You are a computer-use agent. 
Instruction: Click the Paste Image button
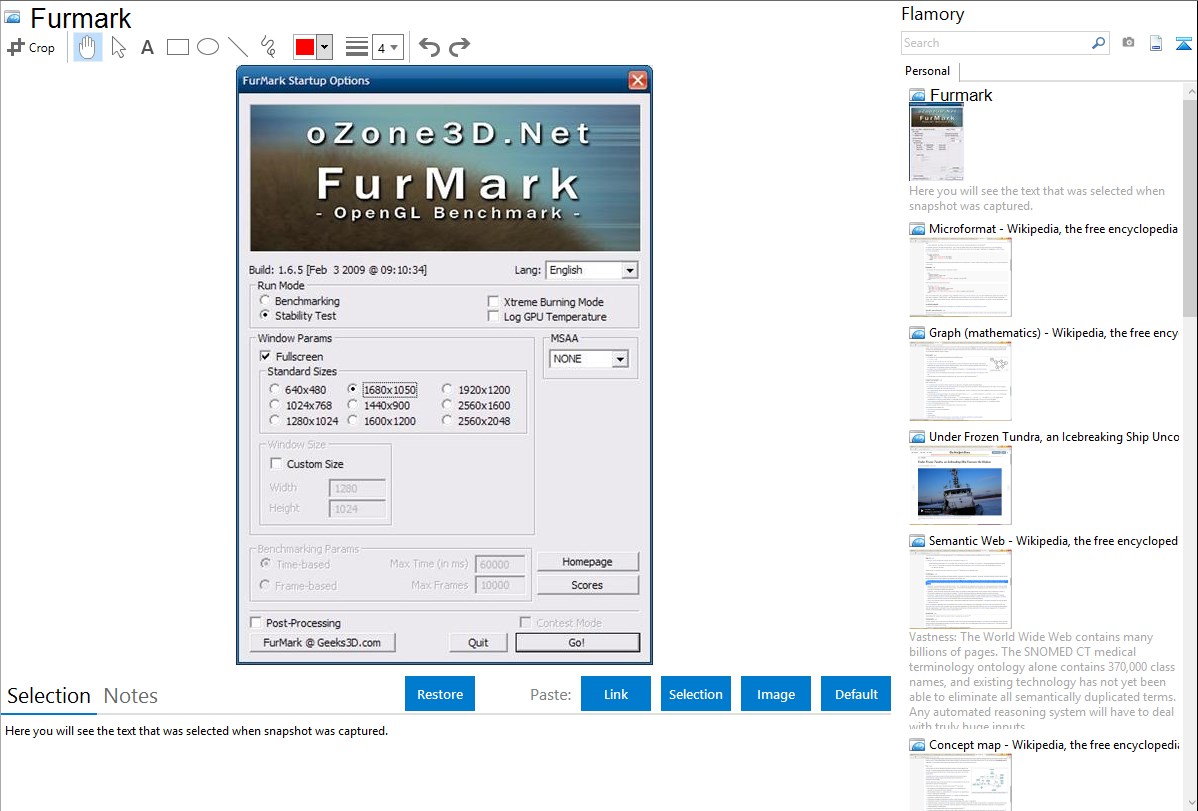[776, 694]
